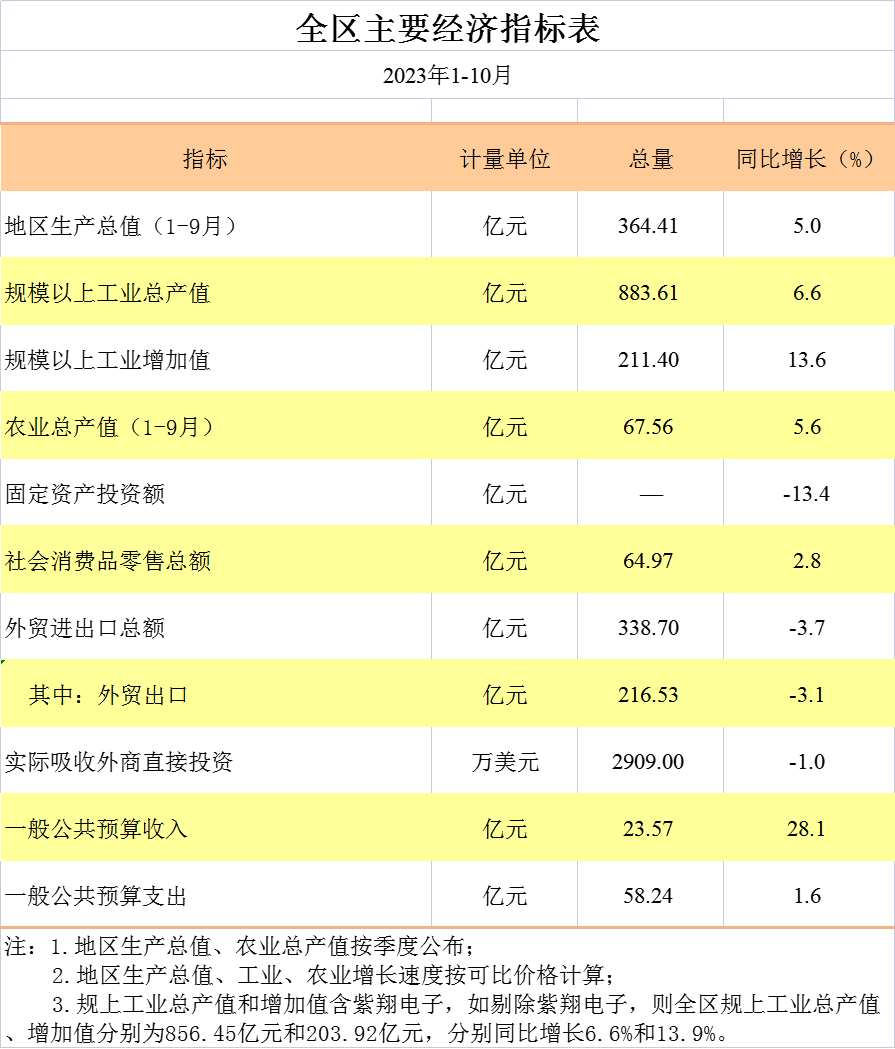This screenshot has height=1049, width=895.
Task: Select the growth value 28.1
Action: pyautogui.click(x=807, y=829)
